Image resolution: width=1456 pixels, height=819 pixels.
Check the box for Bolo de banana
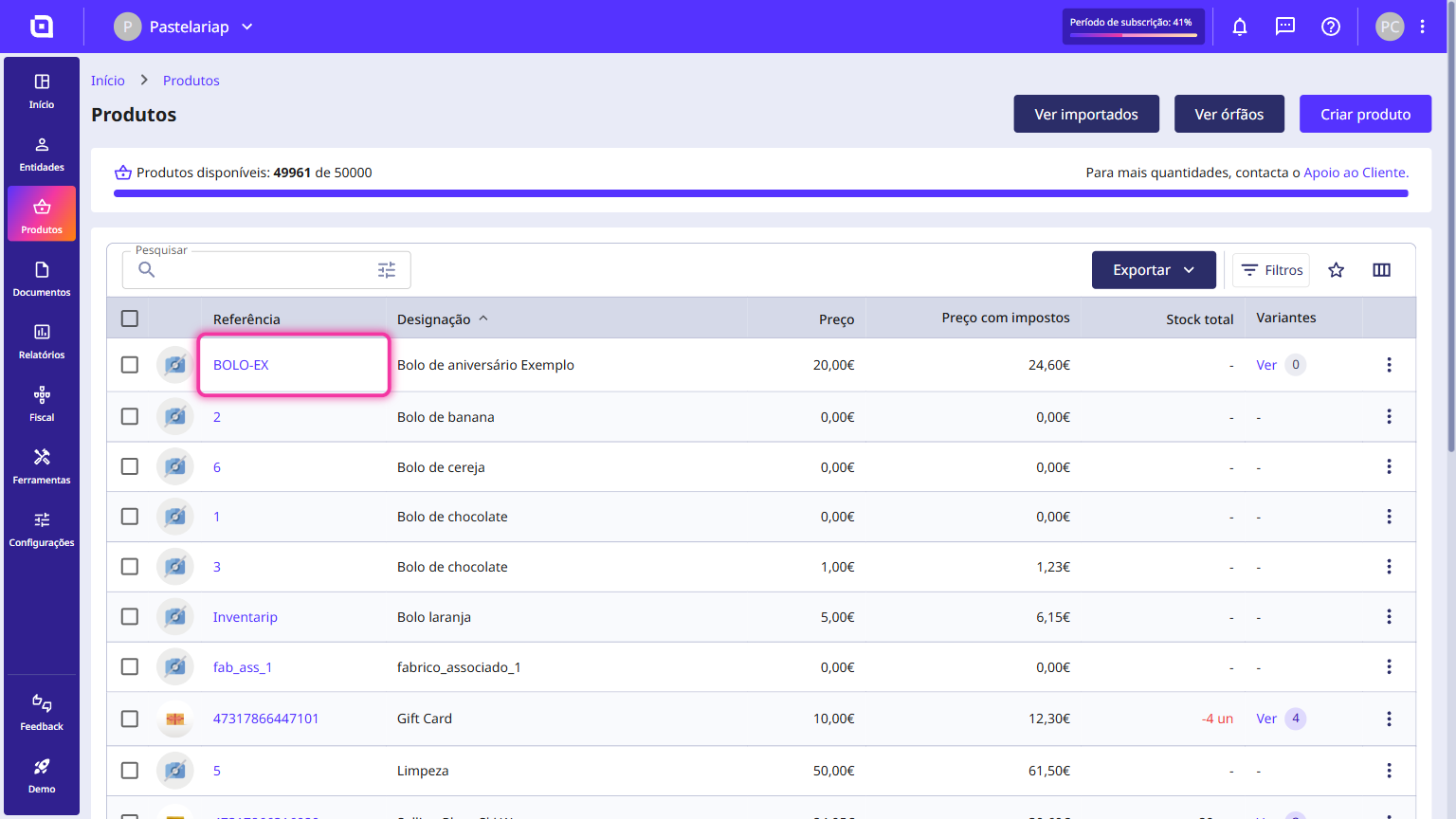(x=130, y=416)
